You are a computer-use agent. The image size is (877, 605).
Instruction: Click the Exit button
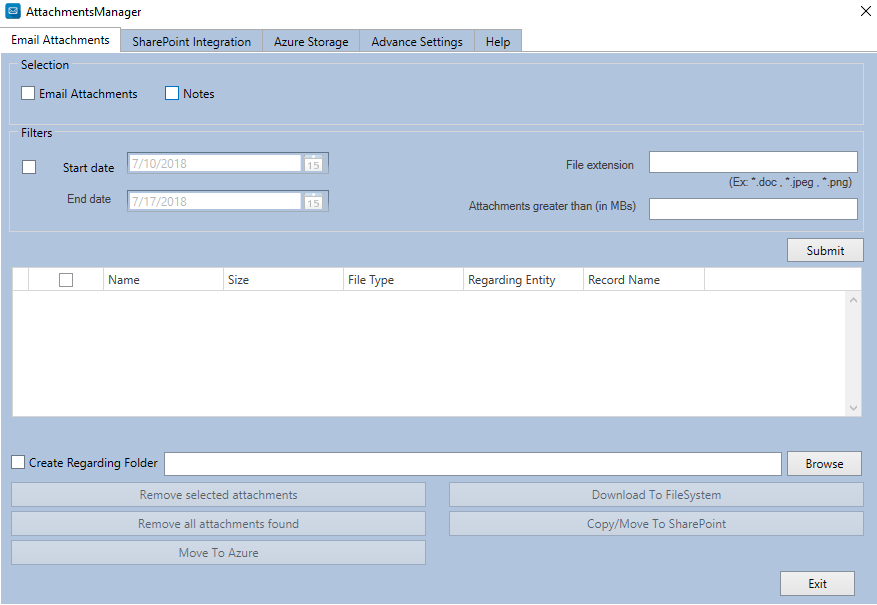(x=817, y=584)
